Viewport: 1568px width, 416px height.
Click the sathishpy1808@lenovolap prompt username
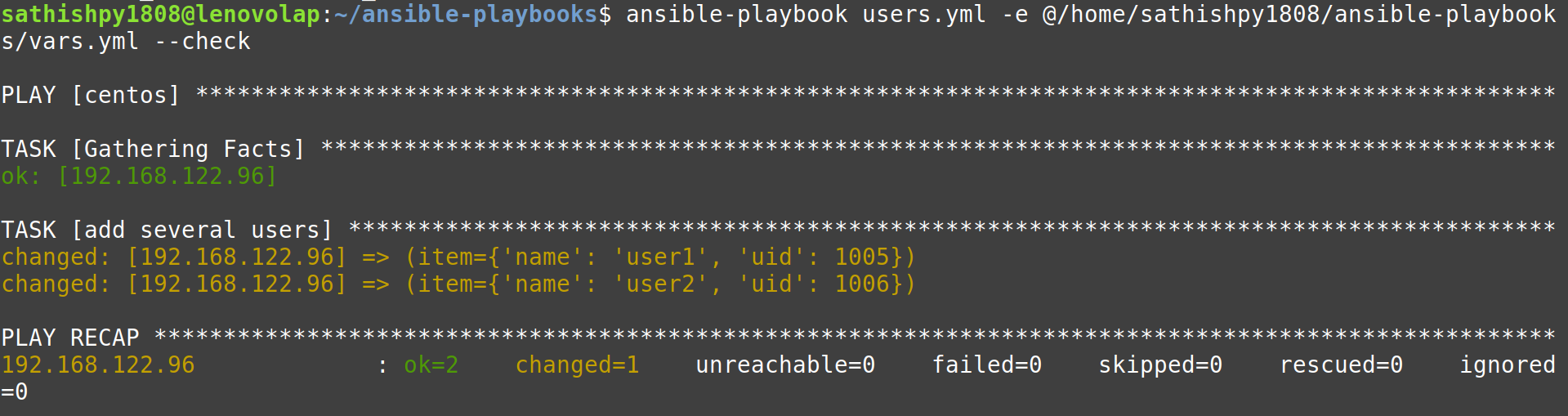(x=161, y=14)
